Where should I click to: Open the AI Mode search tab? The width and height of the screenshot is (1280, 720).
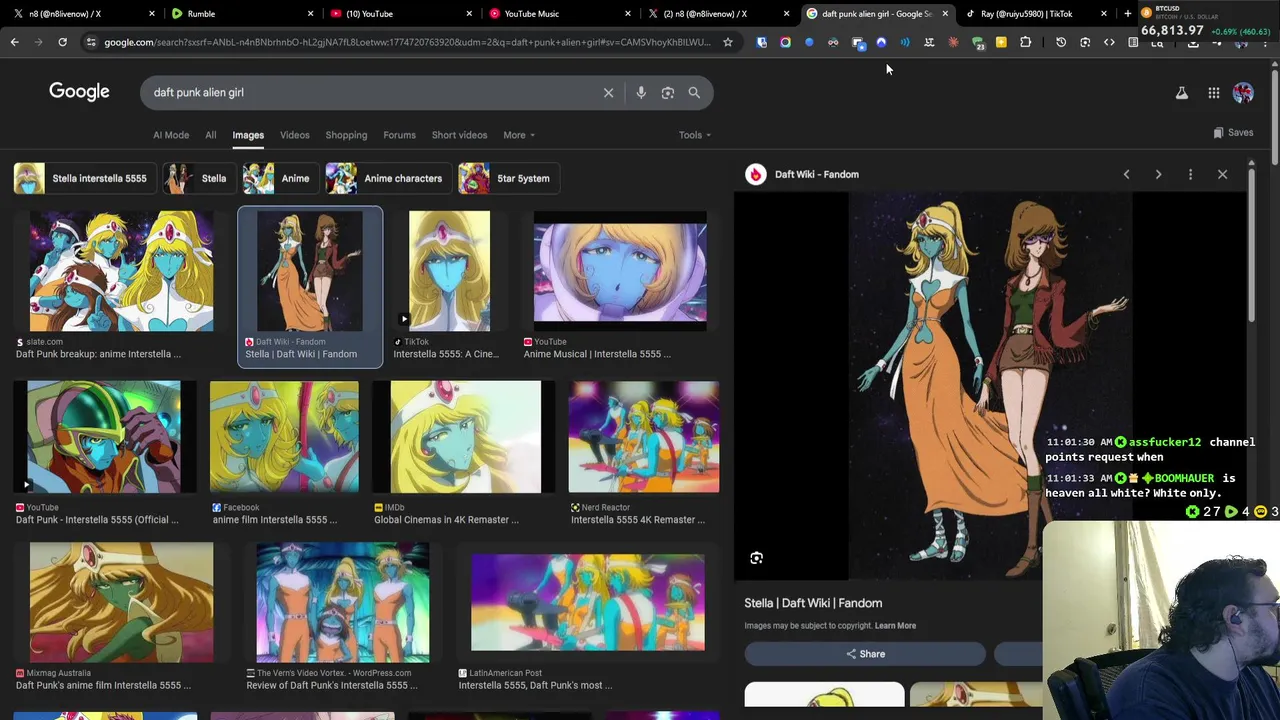click(x=171, y=135)
